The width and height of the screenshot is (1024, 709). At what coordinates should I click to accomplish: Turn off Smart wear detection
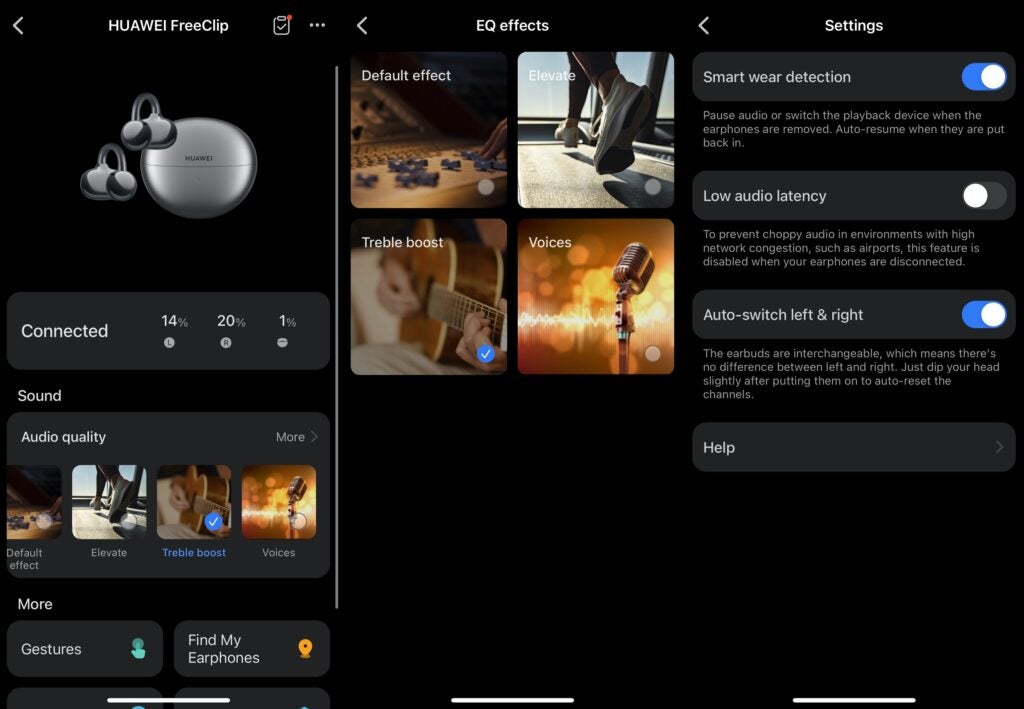click(x=984, y=77)
